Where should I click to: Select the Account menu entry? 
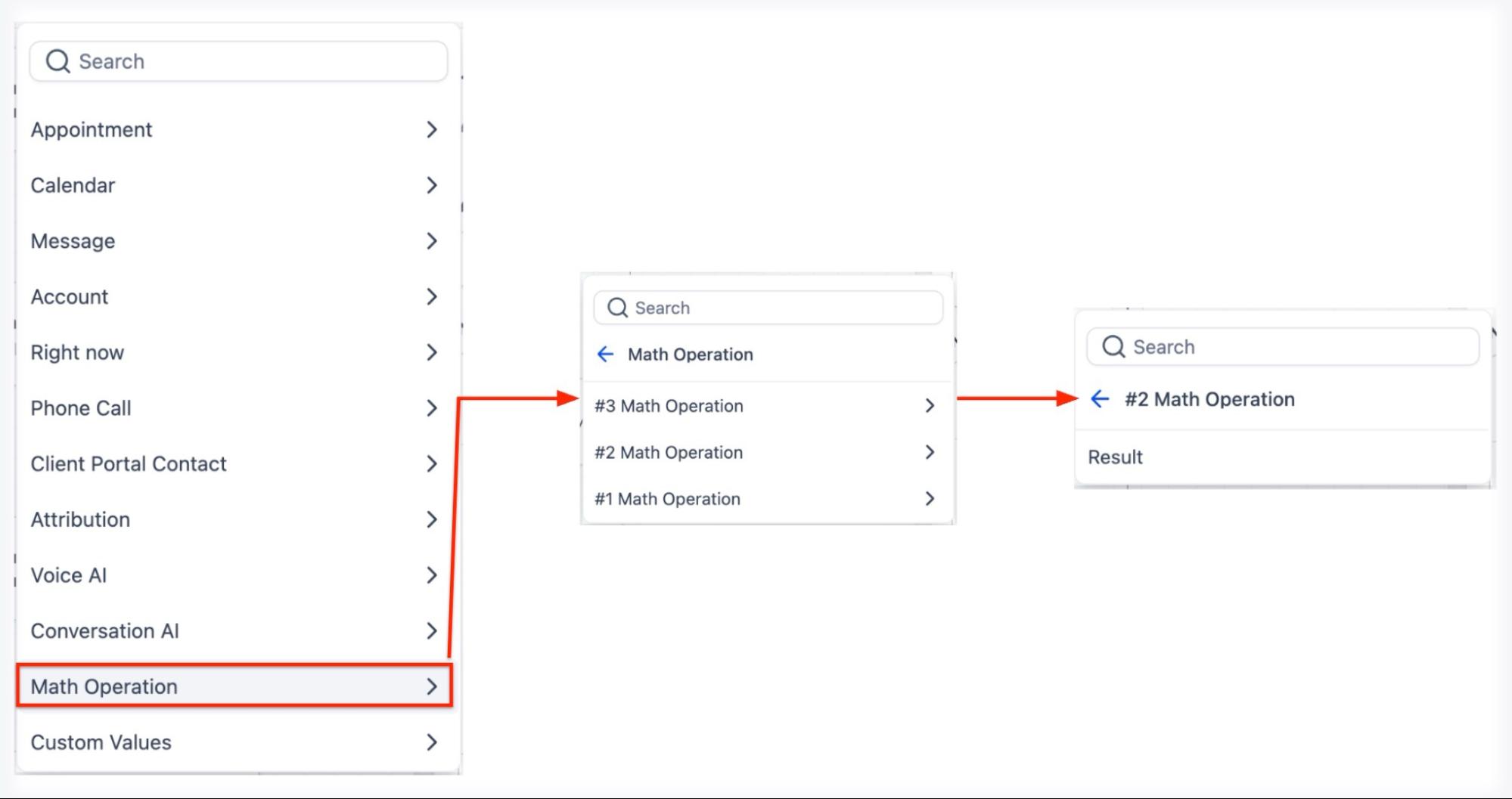tap(70, 297)
